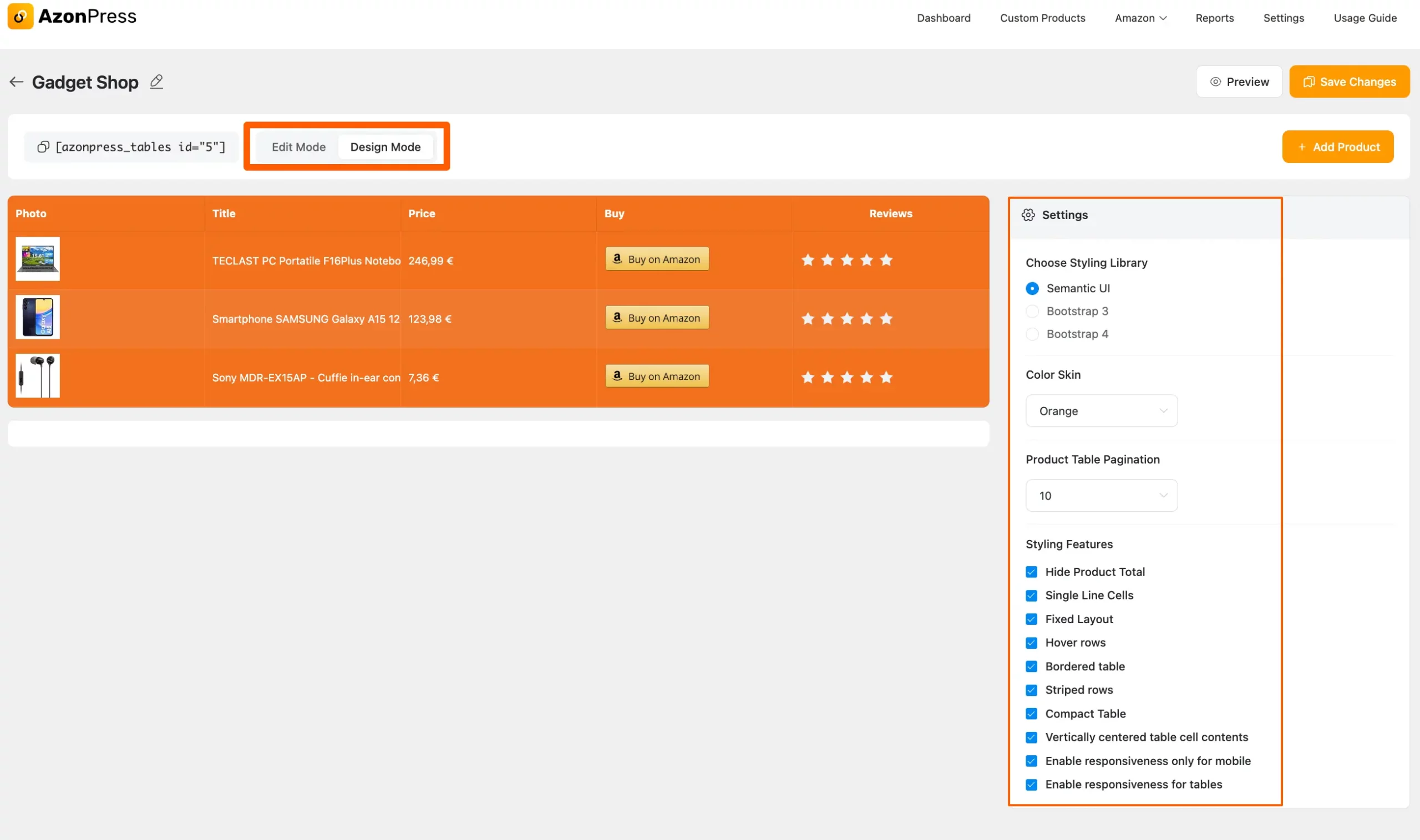Open the Amazon navigation menu
This screenshot has width=1420, height=840.
(1140, 18)
